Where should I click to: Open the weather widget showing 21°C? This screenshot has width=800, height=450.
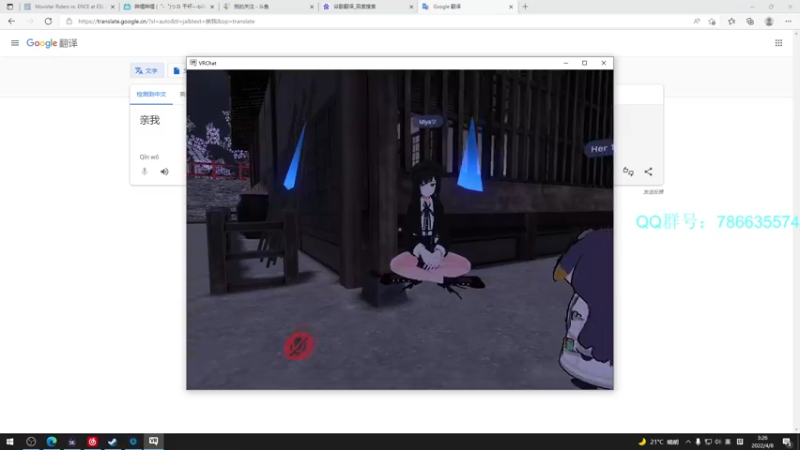pos(658,442)
